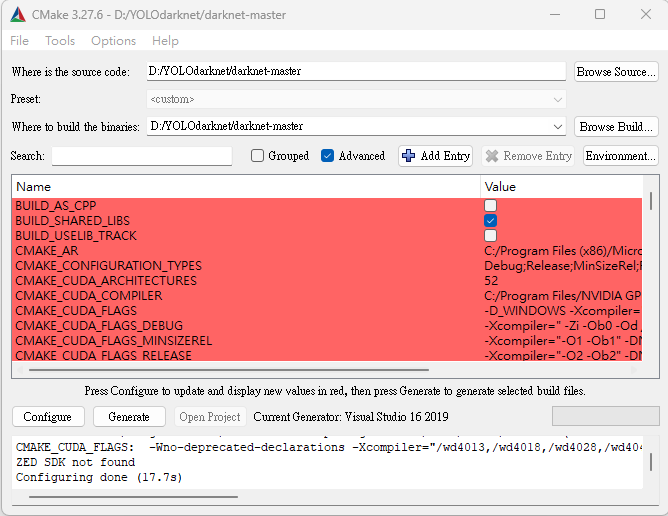Click the BUILD_AS_CPP entry name
The image size is (668, 516).
[x=56, y=206]
